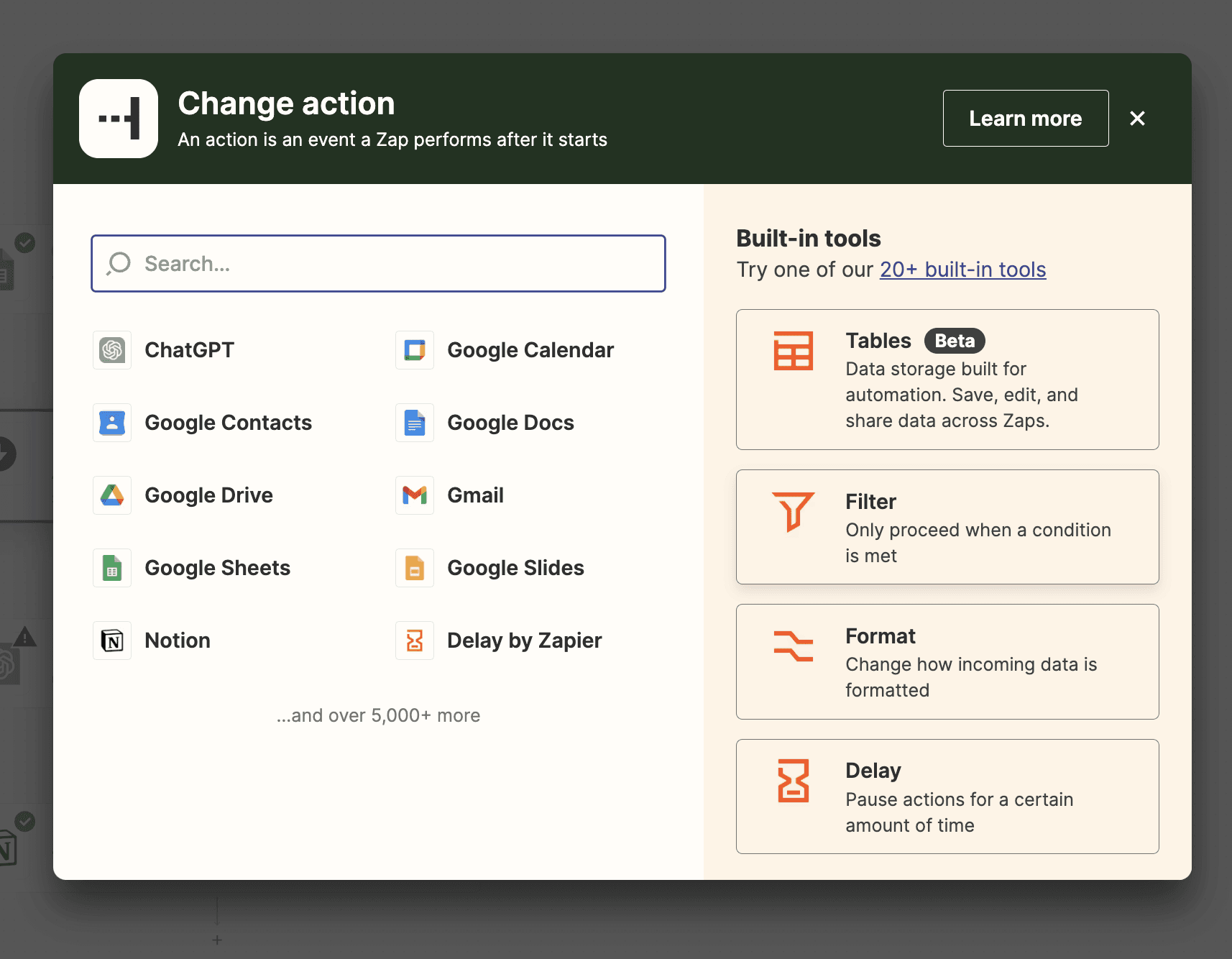Click the Tables grid icon
Image resolution: width=1232 pixels, height=959 pixels.
(794, 351)
